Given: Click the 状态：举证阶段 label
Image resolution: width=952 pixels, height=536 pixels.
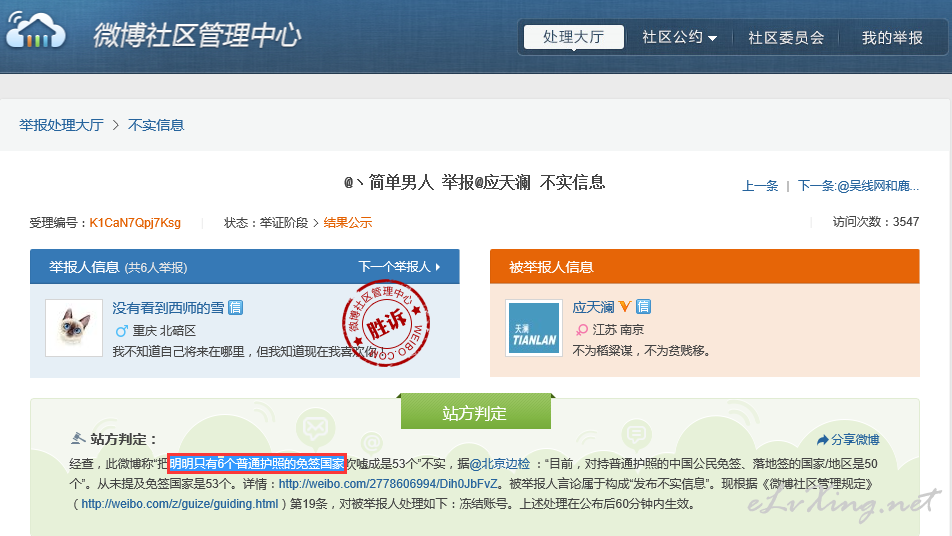Looking at the screenshot, I should pyautogui.click(x=266, y=223).
